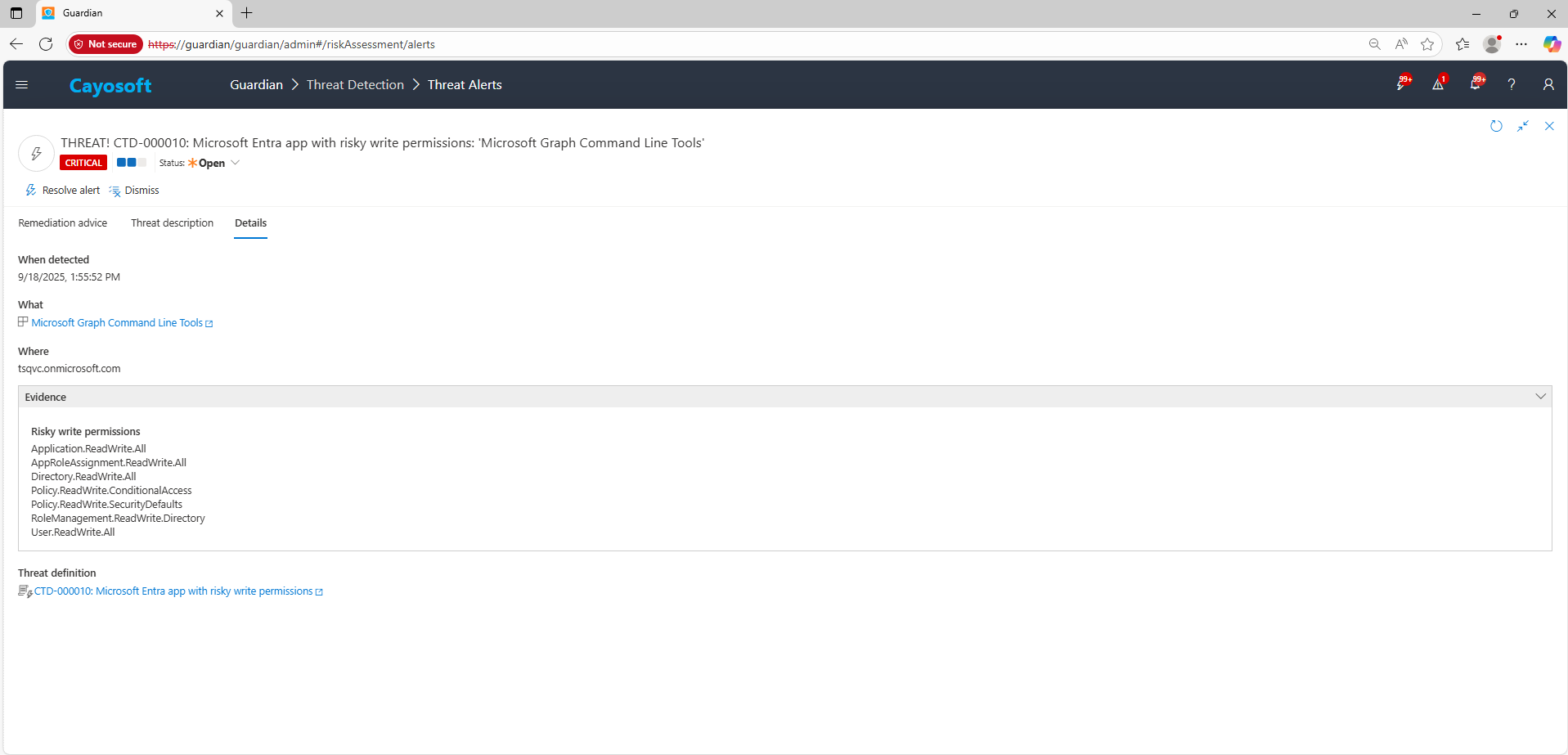Open the user account profile icon
The width and height of the screenshot is (1568, 755).
click(1548, 85)
